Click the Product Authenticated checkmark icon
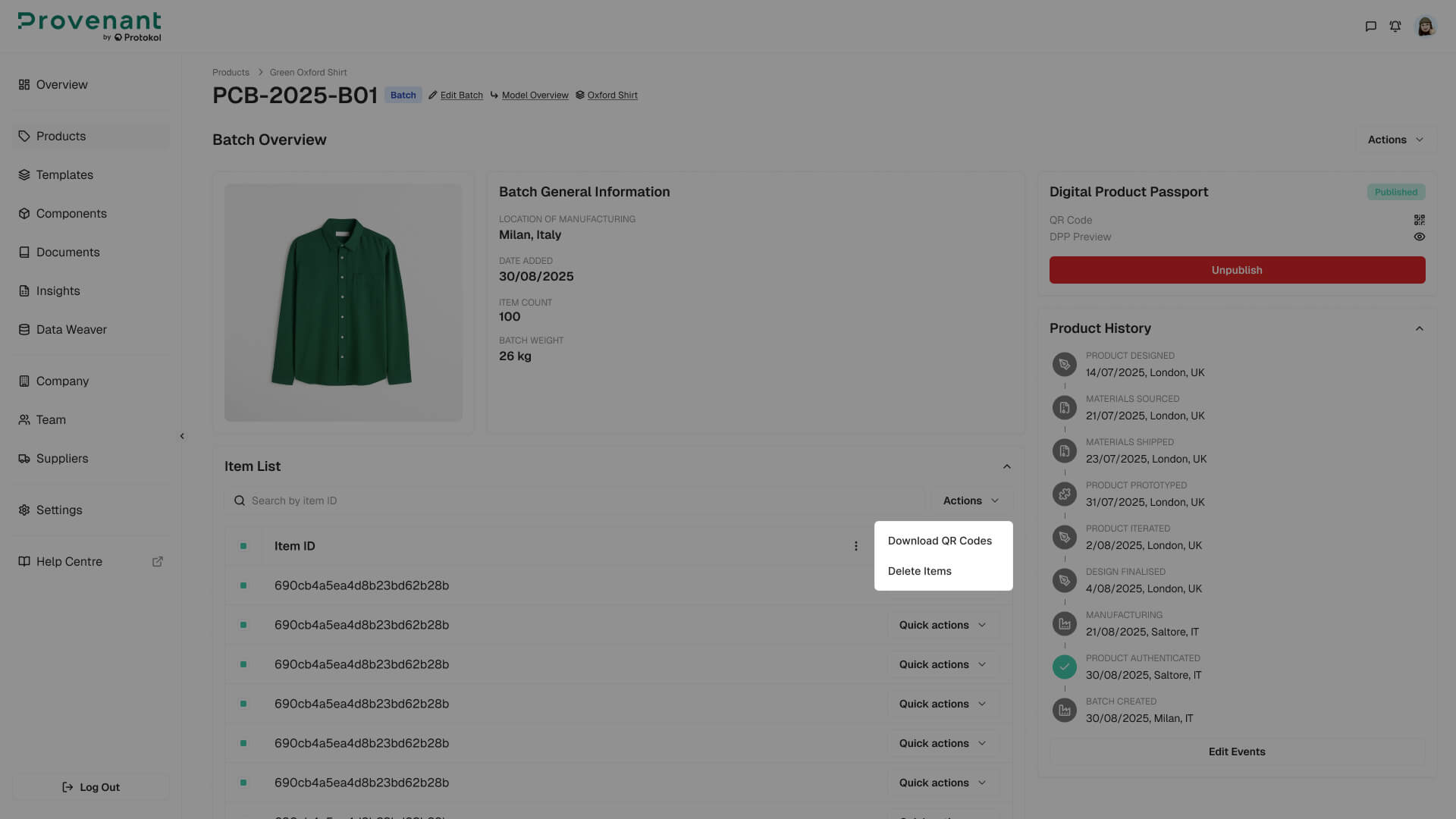The width and height of the screenshot is (1456, 819). click(1065, 667)
